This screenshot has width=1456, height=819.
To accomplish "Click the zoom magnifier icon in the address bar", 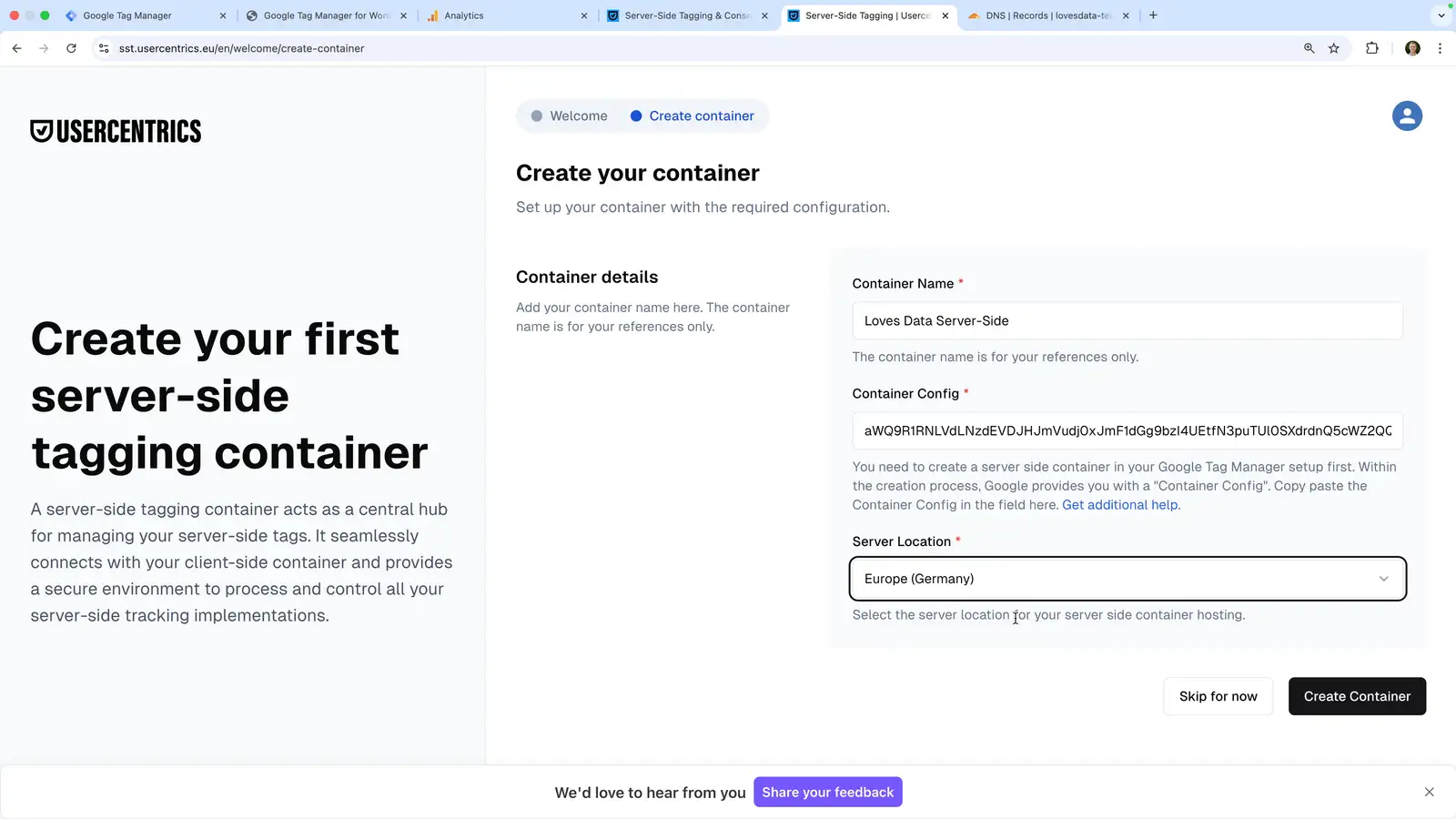I will point(1309,48).
